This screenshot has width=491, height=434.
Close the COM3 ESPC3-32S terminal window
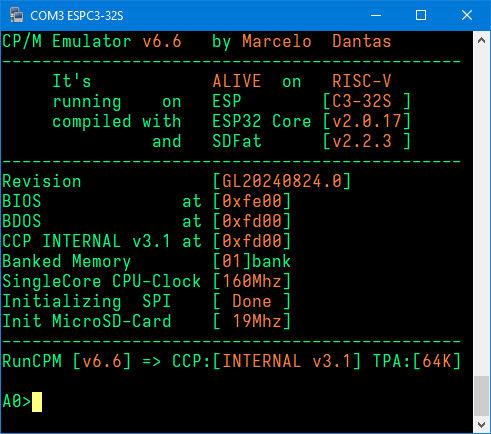click(466, 15)
